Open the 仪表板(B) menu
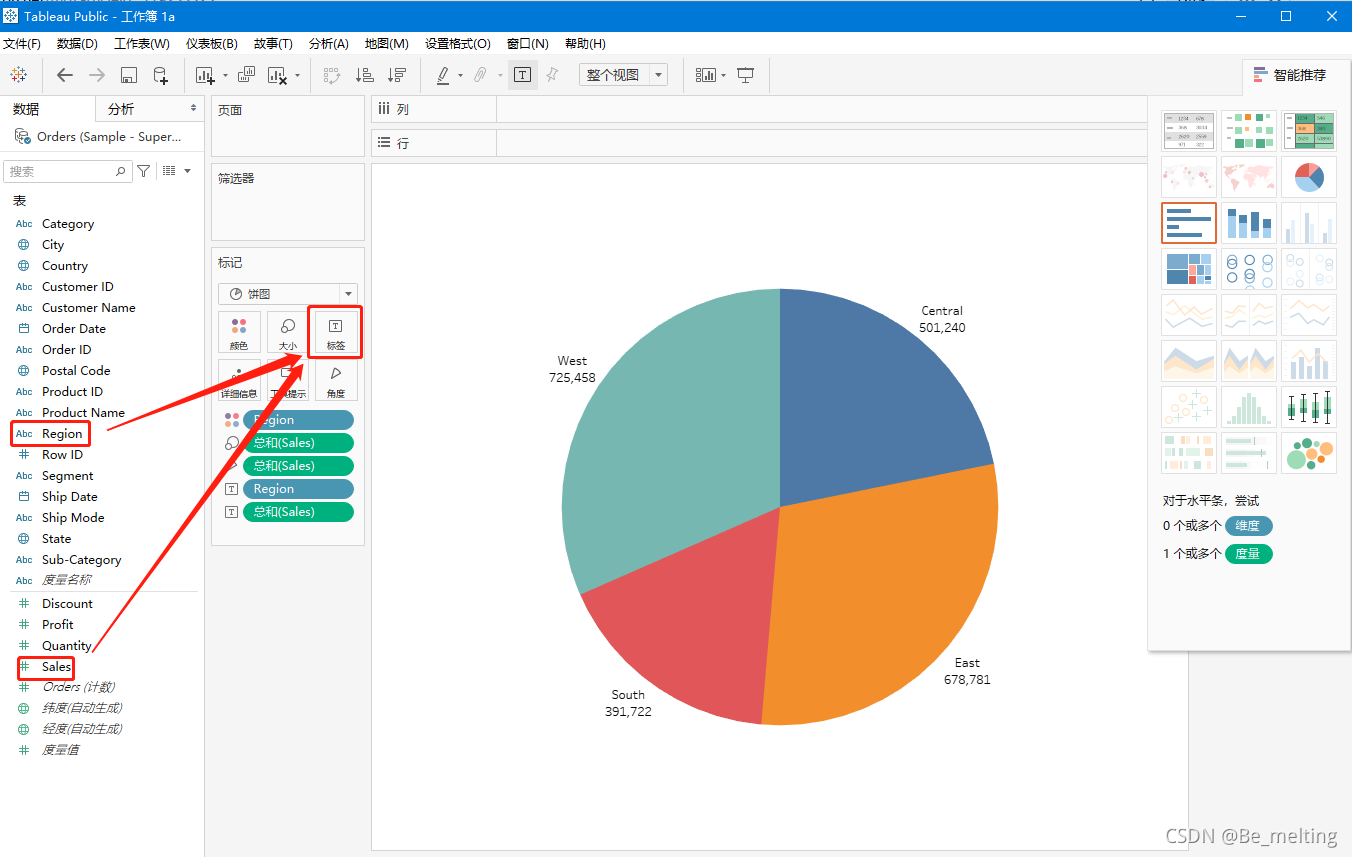Viewport: 1352px width, 857px height. pyautogui.click(x=212, y=44)
